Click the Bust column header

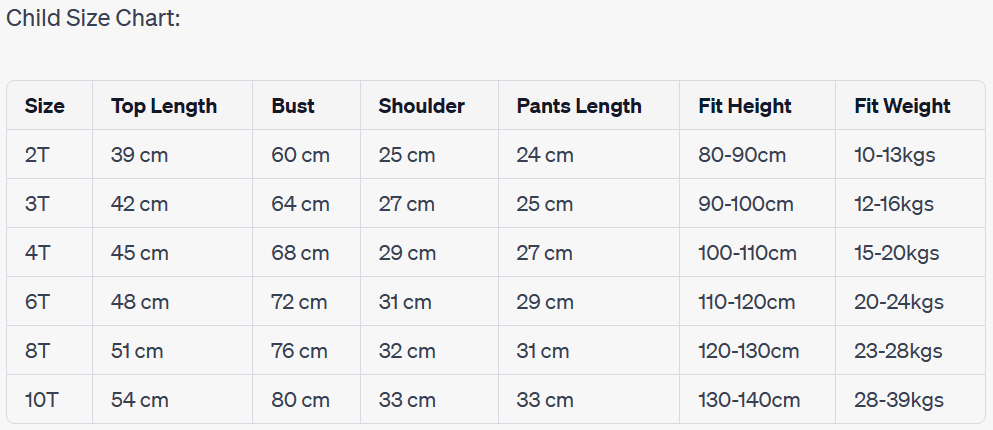[293, 106]
